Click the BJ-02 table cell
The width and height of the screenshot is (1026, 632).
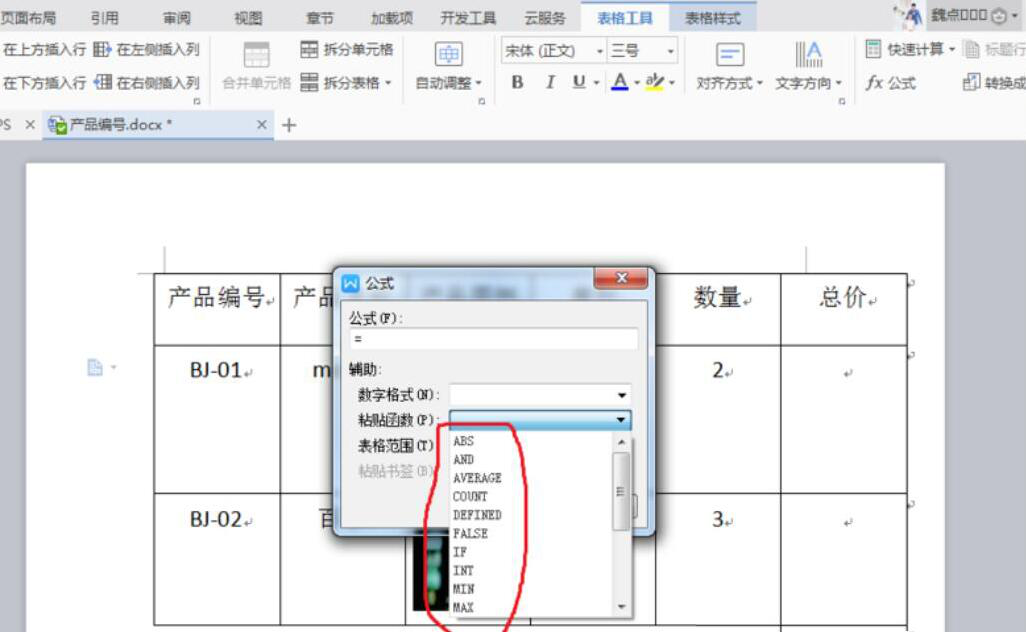[x=217, y=558]
